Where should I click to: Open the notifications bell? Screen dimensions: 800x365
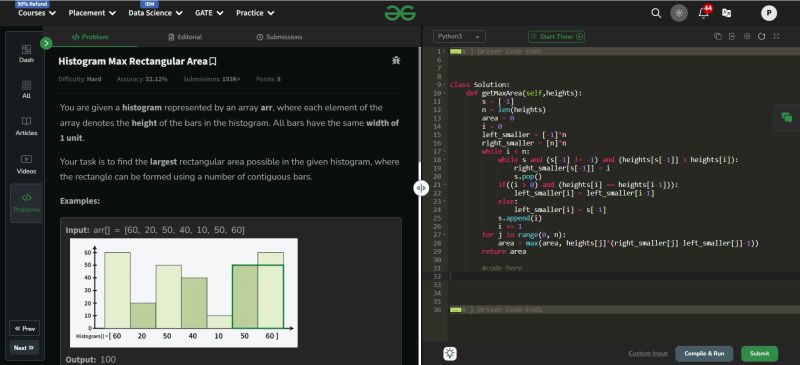pos(704,13)
